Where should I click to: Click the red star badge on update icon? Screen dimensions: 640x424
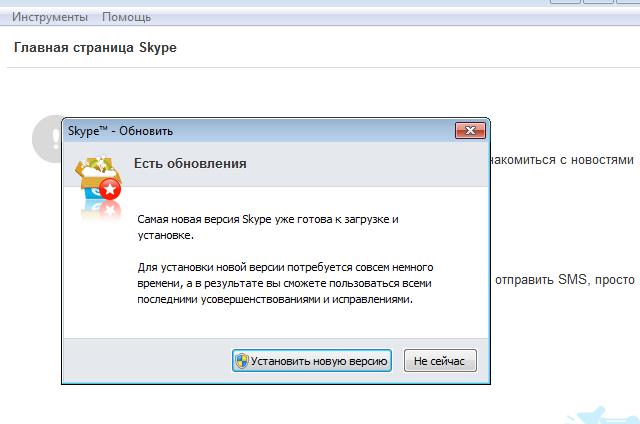111,189
